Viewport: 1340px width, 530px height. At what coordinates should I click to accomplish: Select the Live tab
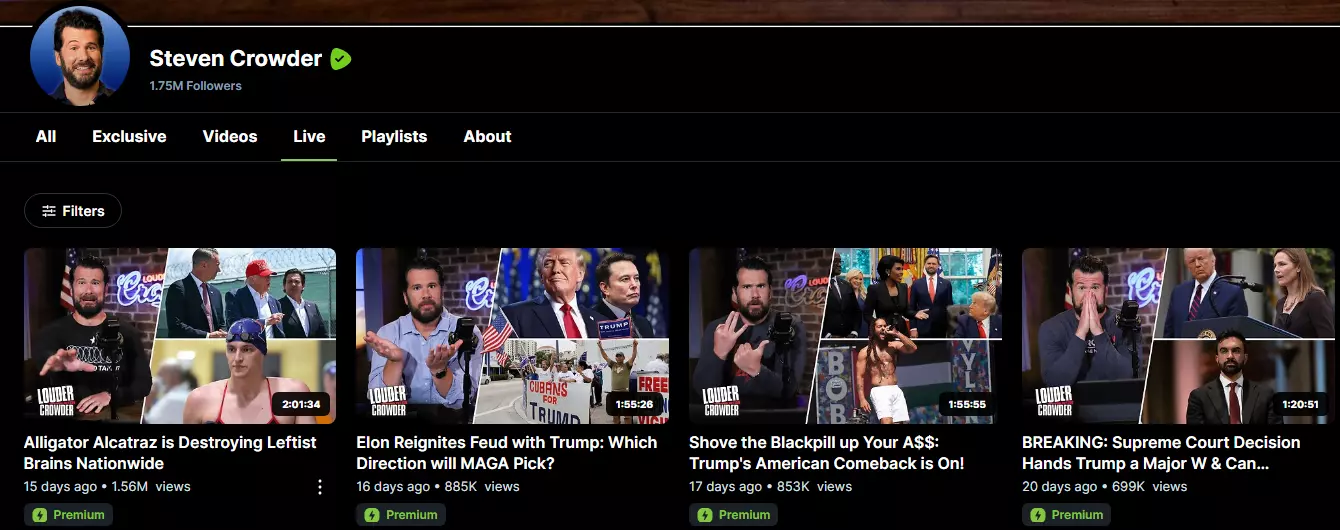tap(309, 137)
